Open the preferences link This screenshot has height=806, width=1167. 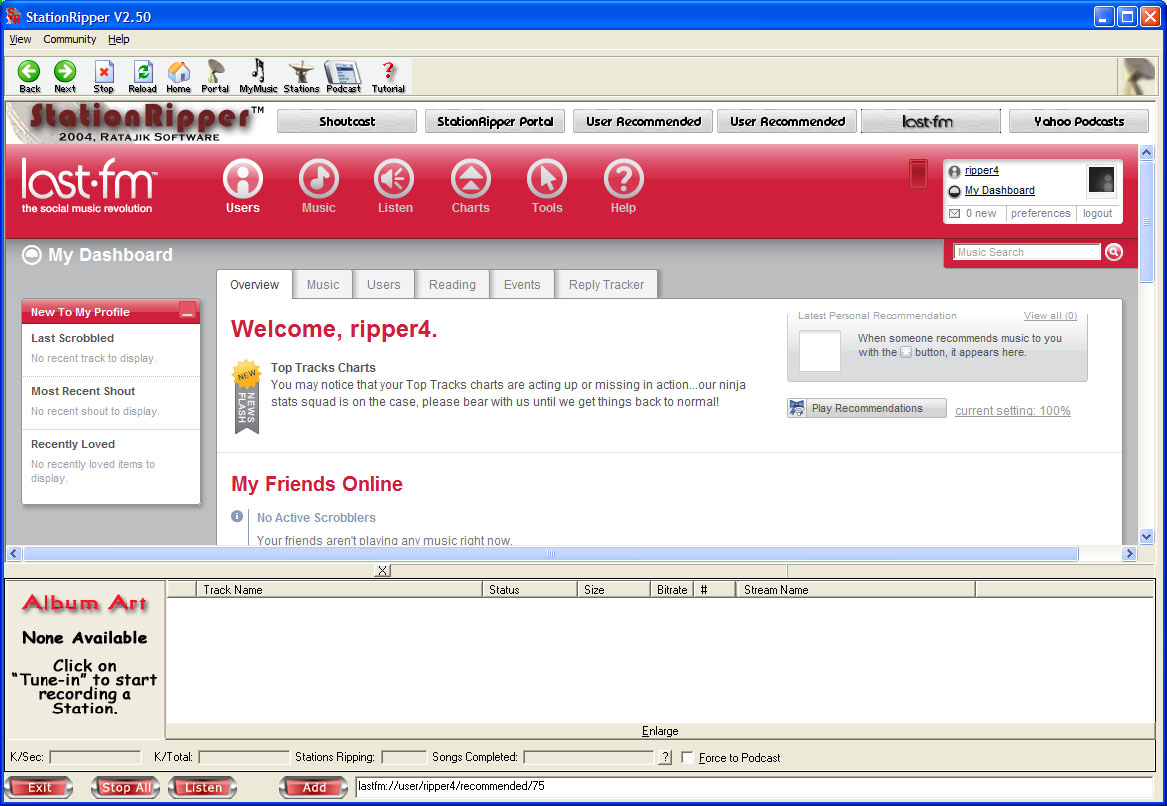click(x=1040, y=214)
